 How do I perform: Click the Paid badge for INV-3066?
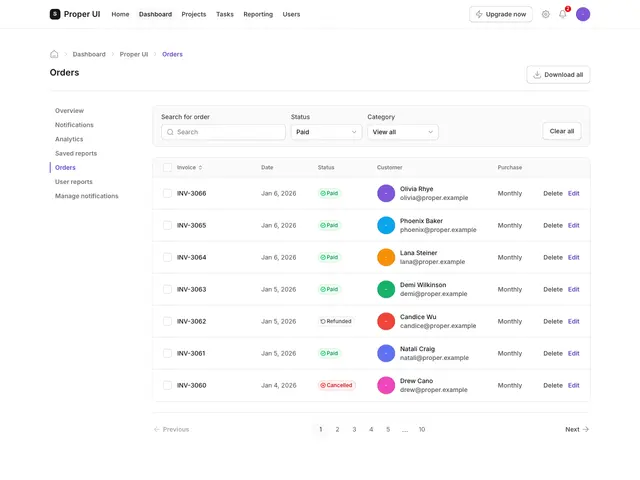tap(329, 193)
